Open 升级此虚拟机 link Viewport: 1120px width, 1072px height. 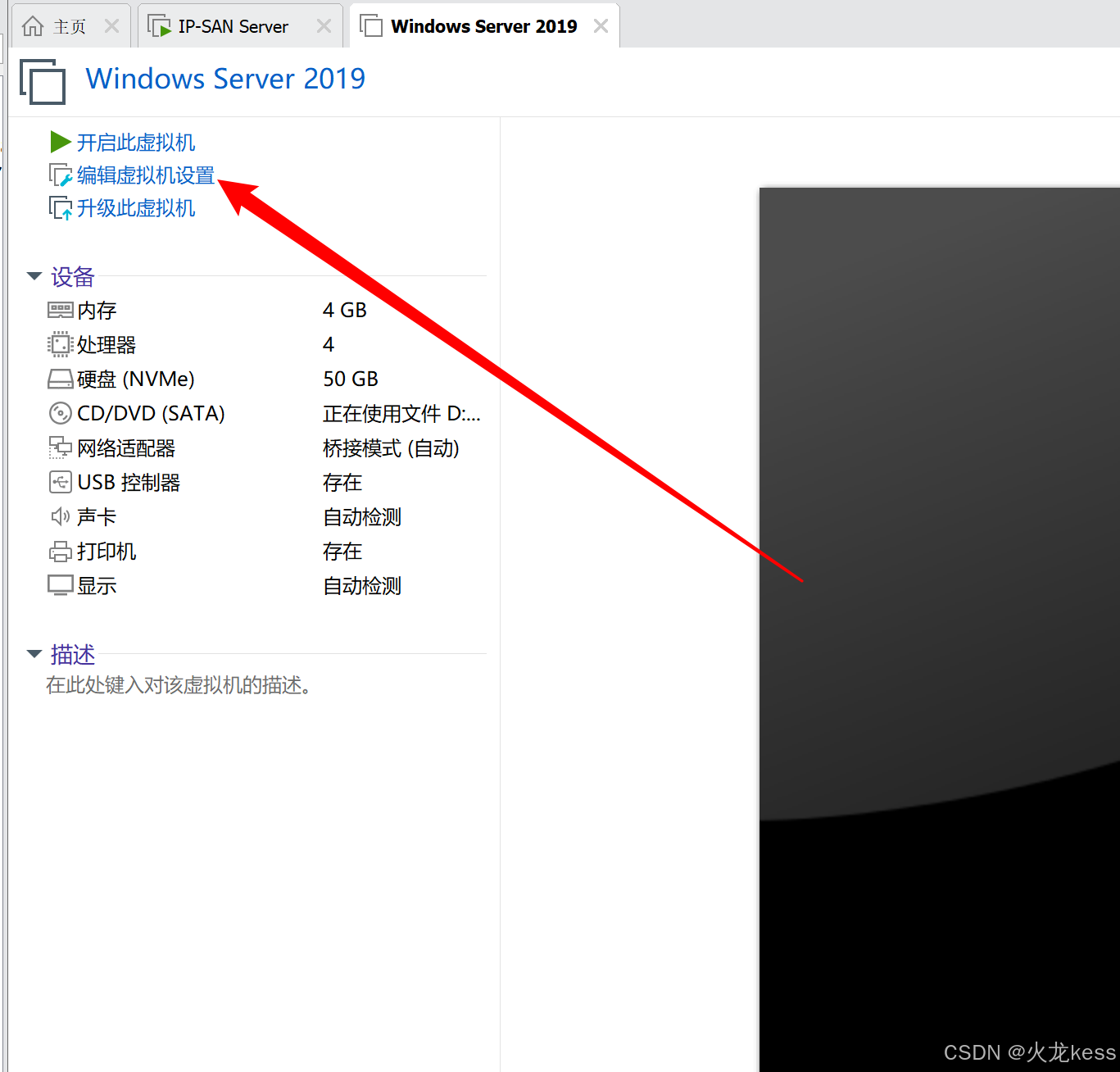pyautogui.click(x=136, y=208)
